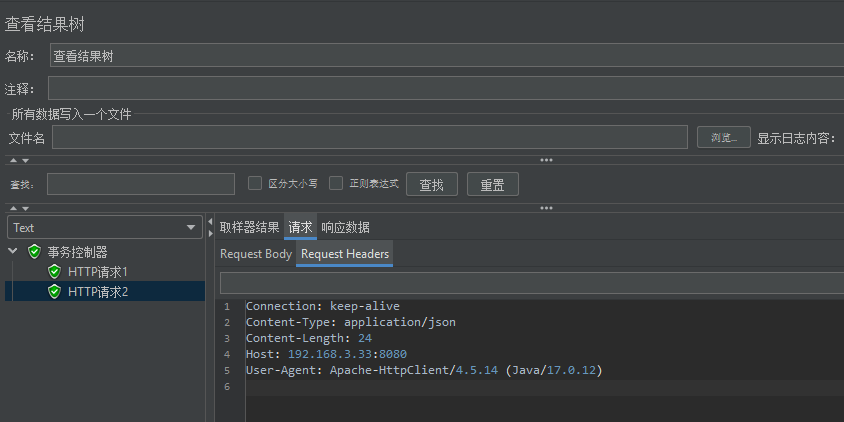This screenshot has width=844, height=422.
Task: Enable the 正则表达式 checkbox
Action: (x=336, y=184)
